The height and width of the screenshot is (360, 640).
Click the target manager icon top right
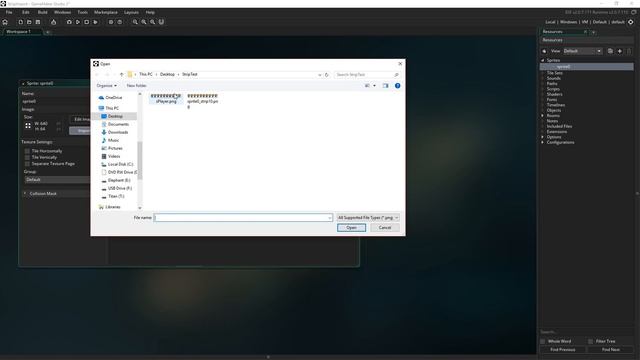631,22
